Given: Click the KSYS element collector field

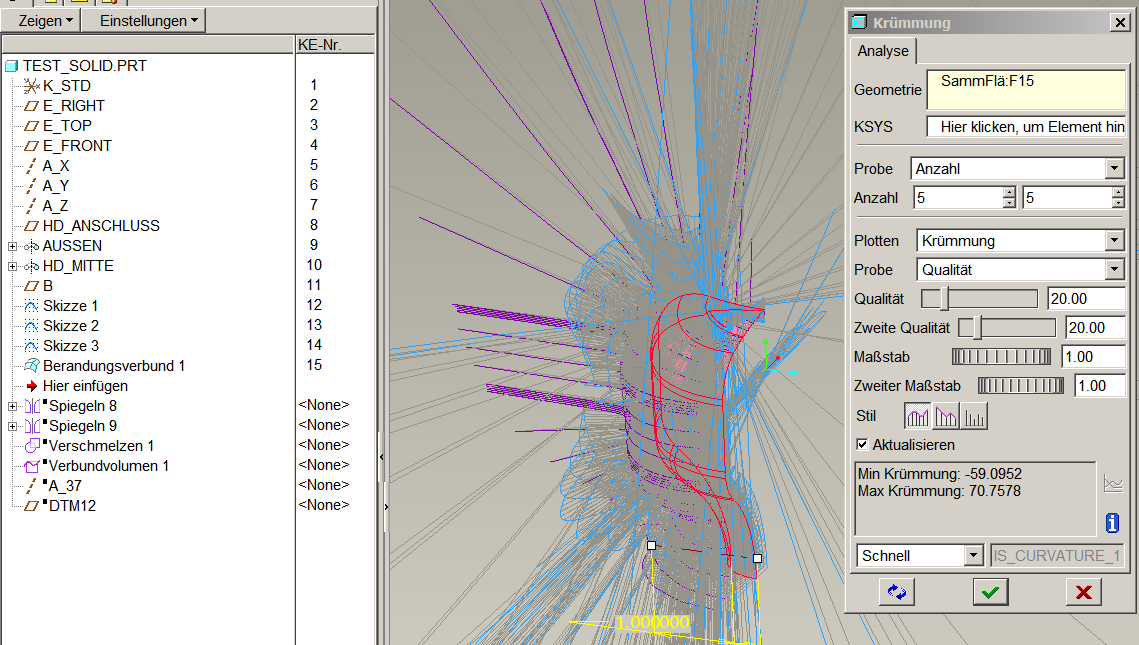Looking at the screenshot, I should [1026, 126].
